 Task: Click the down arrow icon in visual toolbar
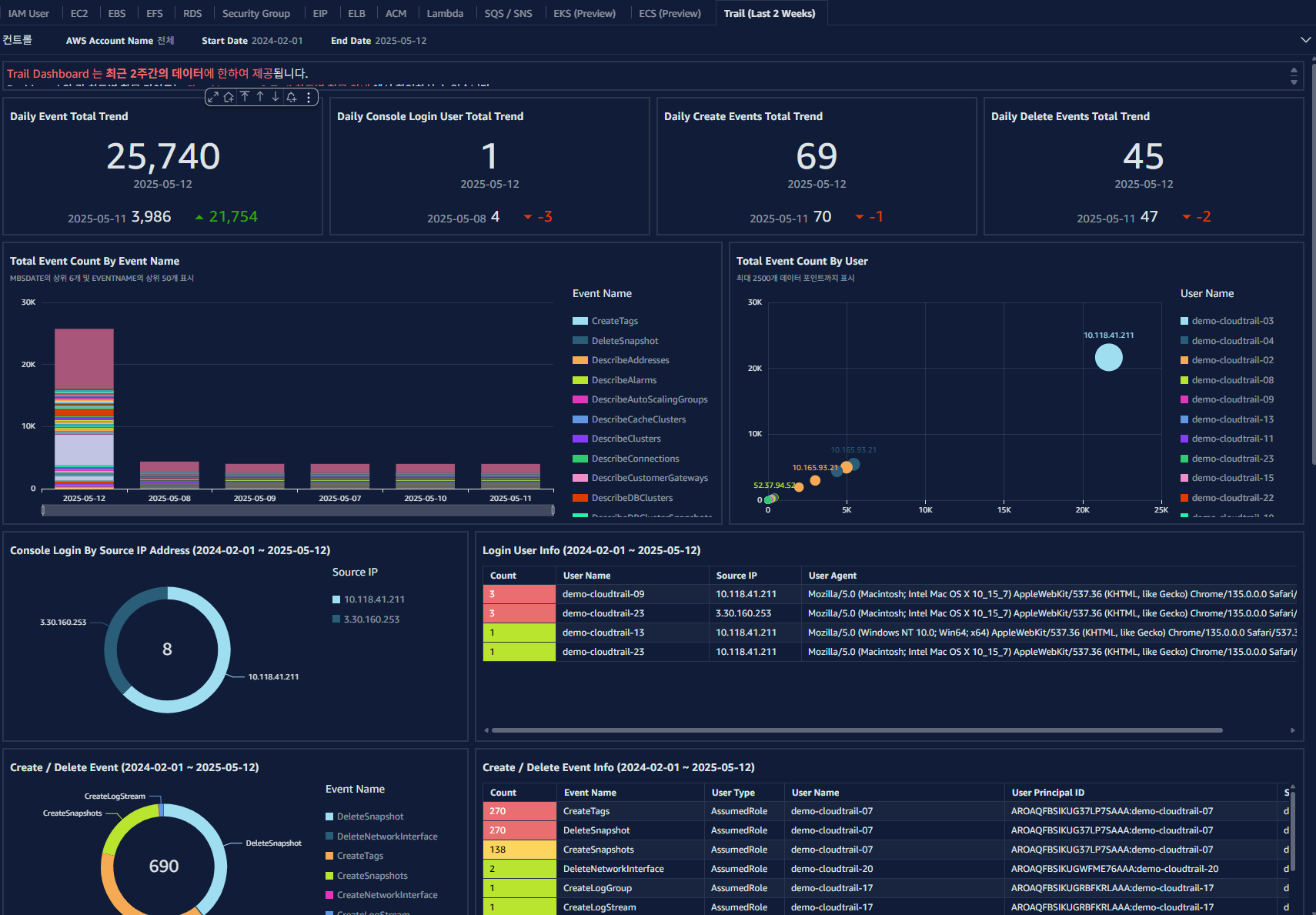click(276, 97)
